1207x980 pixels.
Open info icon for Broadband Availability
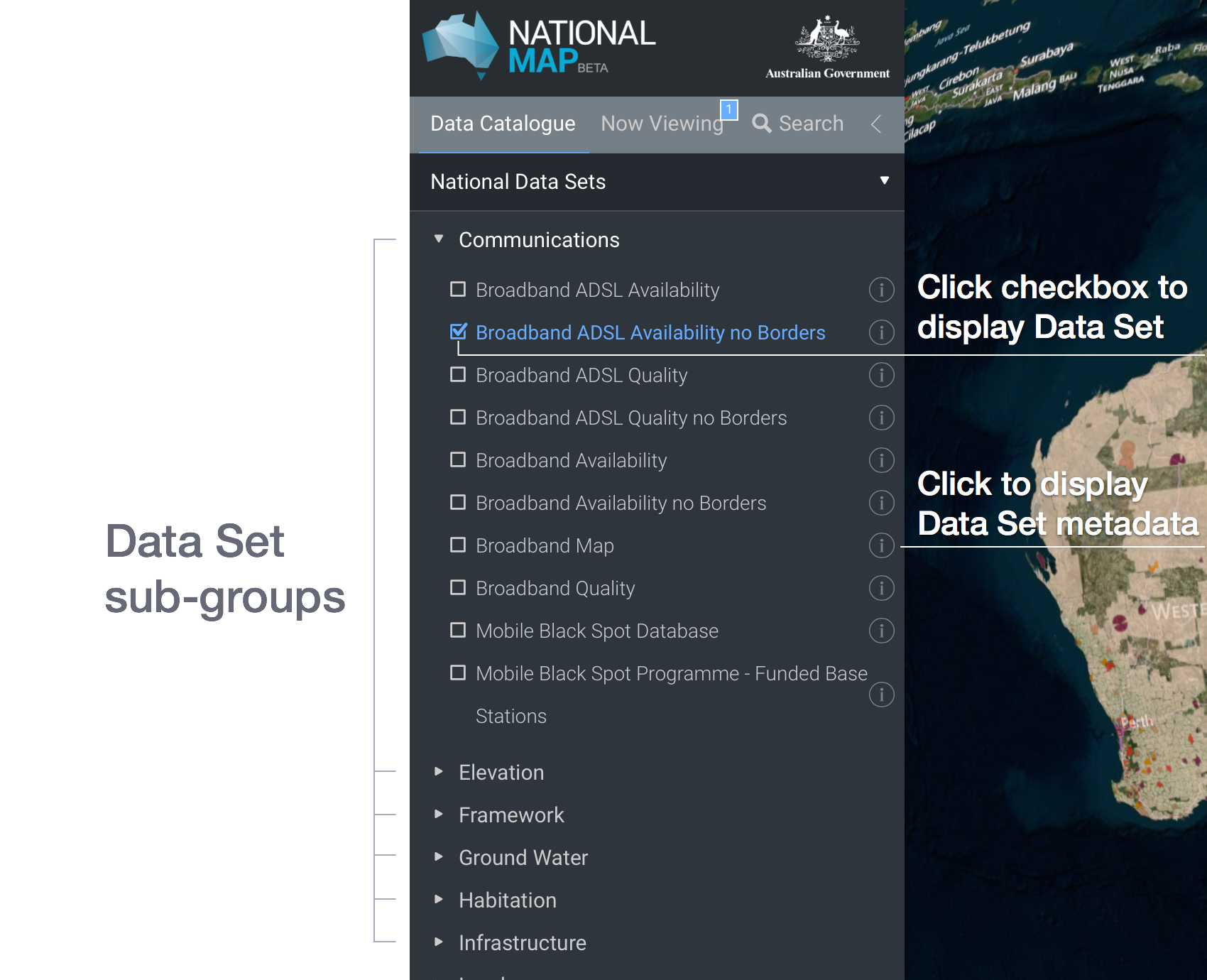[881, 460]
